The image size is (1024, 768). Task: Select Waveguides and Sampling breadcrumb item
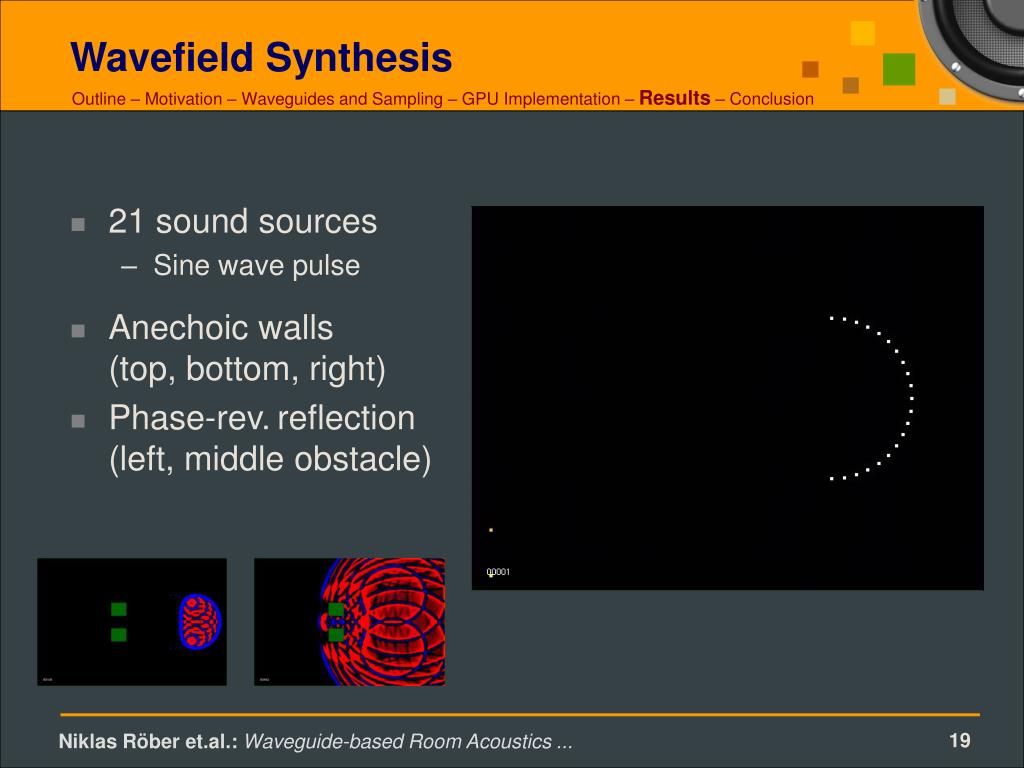pyautogui.click(x=342, y=99)
